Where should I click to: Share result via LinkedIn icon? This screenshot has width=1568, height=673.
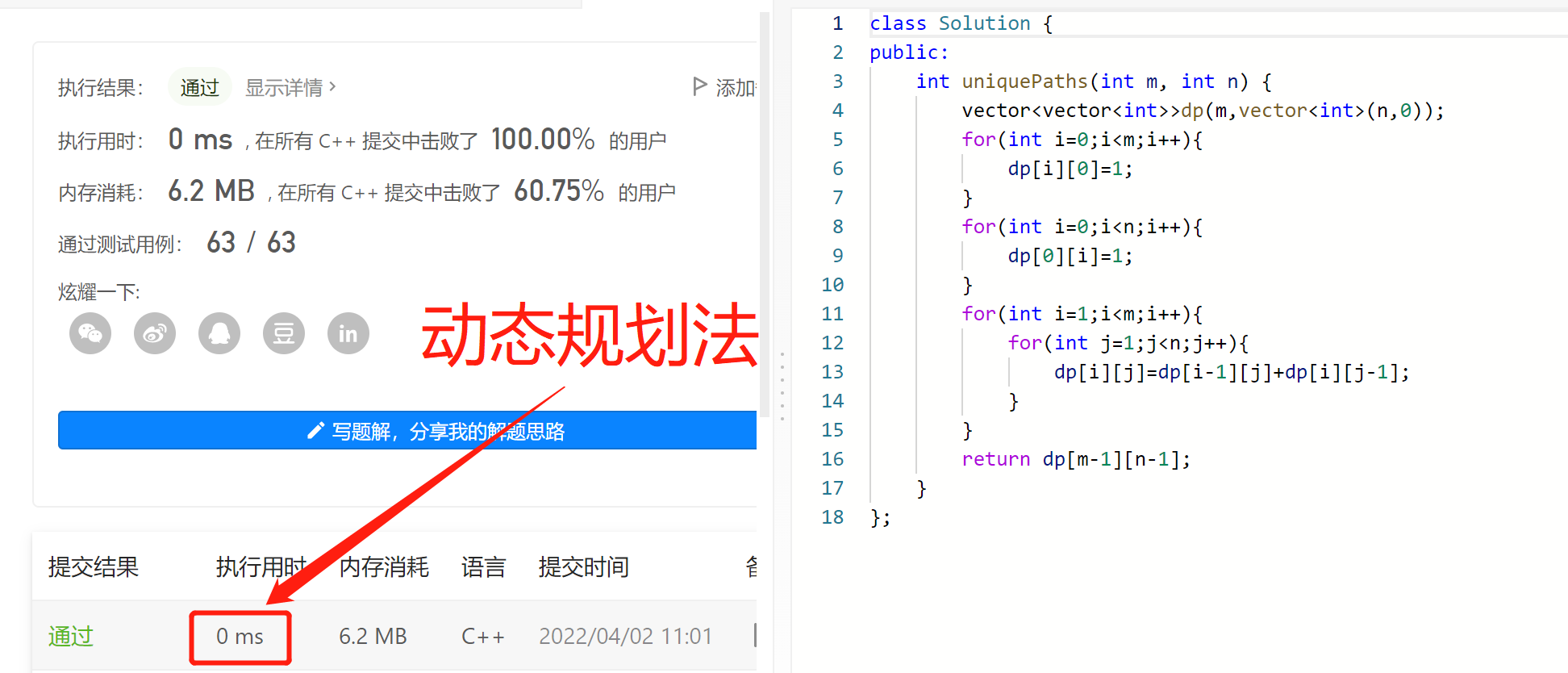(348, 333)
